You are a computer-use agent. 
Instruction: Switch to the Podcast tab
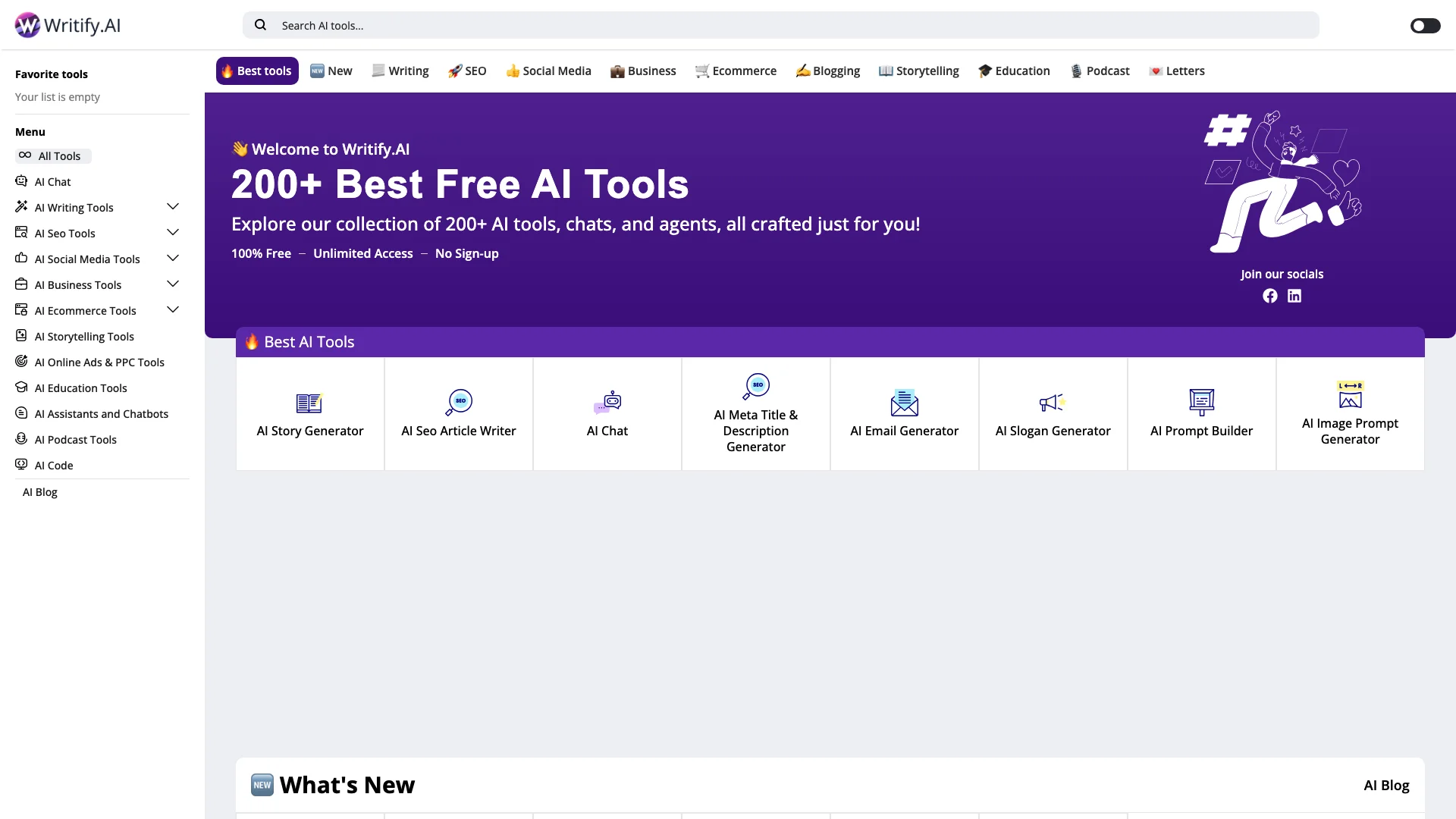point(1100,71)
